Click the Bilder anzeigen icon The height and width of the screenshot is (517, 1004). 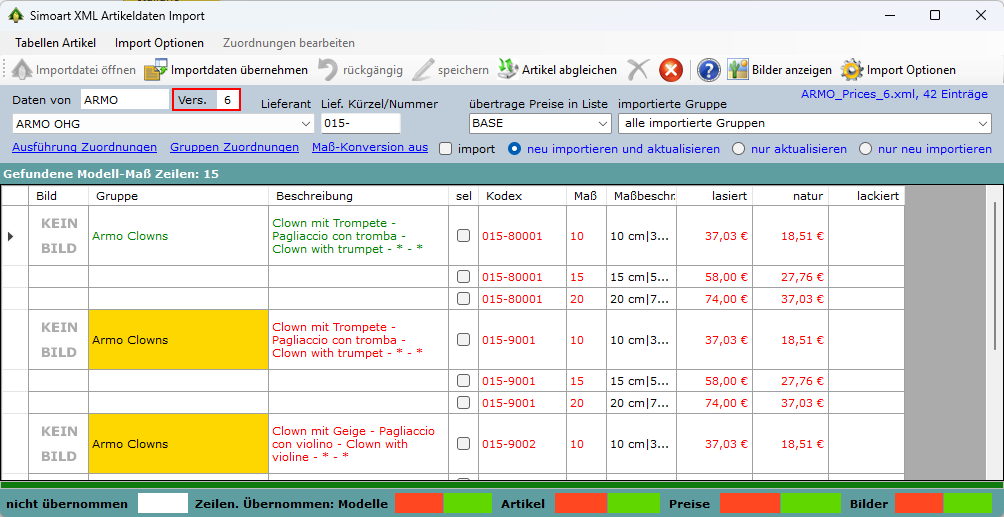(738, 70)
